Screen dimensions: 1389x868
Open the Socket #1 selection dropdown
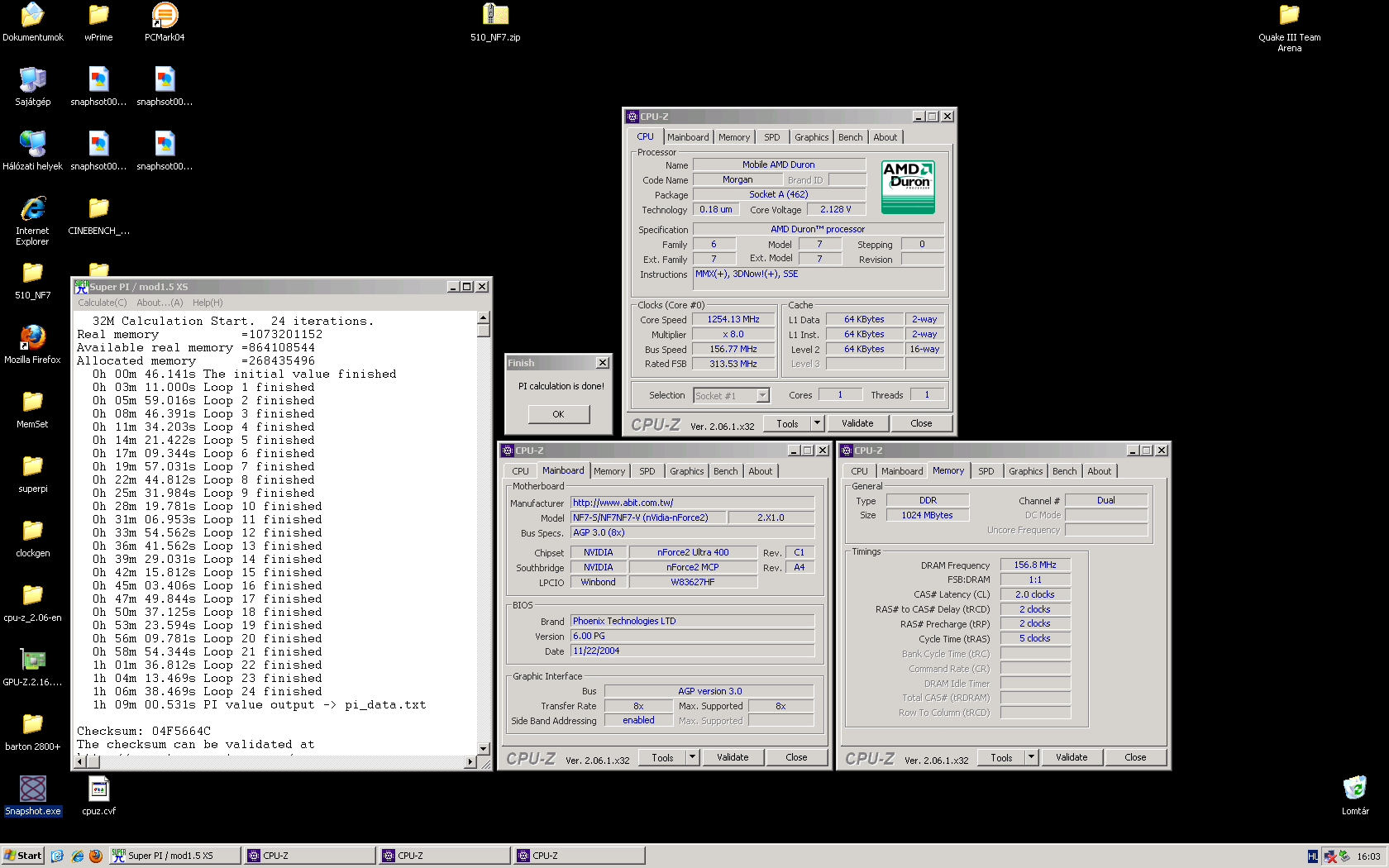click(732, 396)
